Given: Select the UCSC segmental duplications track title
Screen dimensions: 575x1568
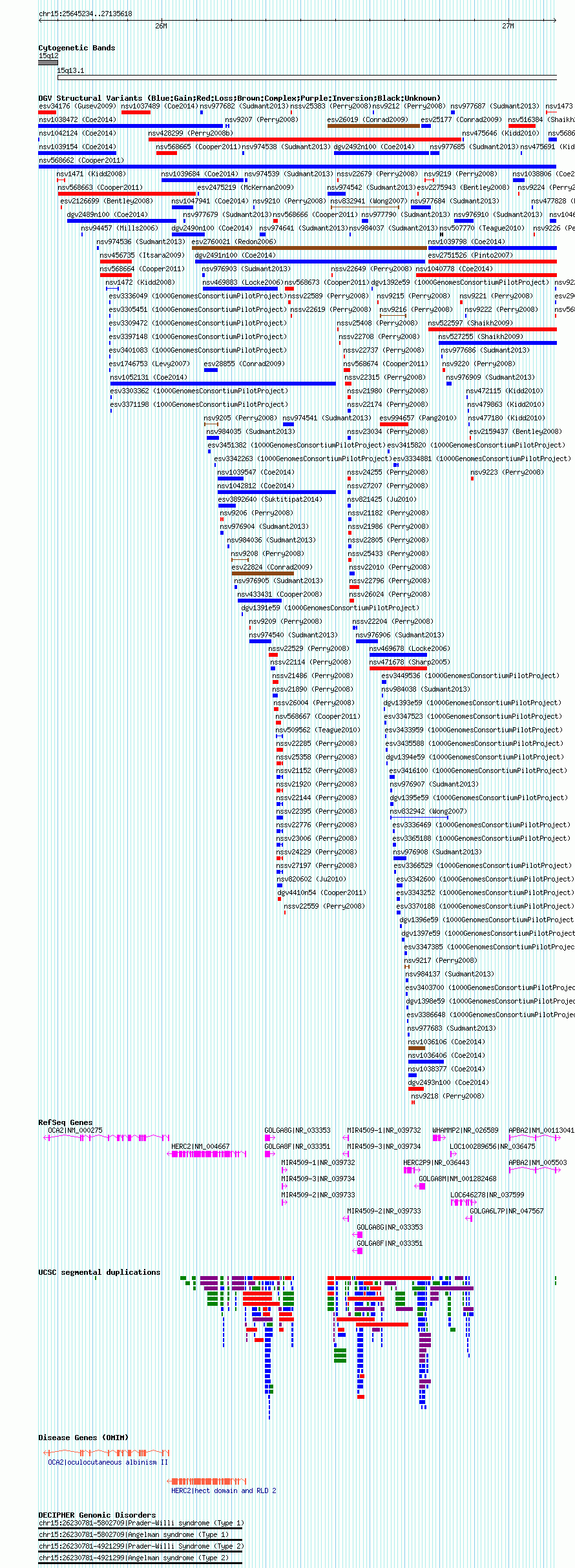Looking at the screenshot, I should click(x=99, y=1272).
